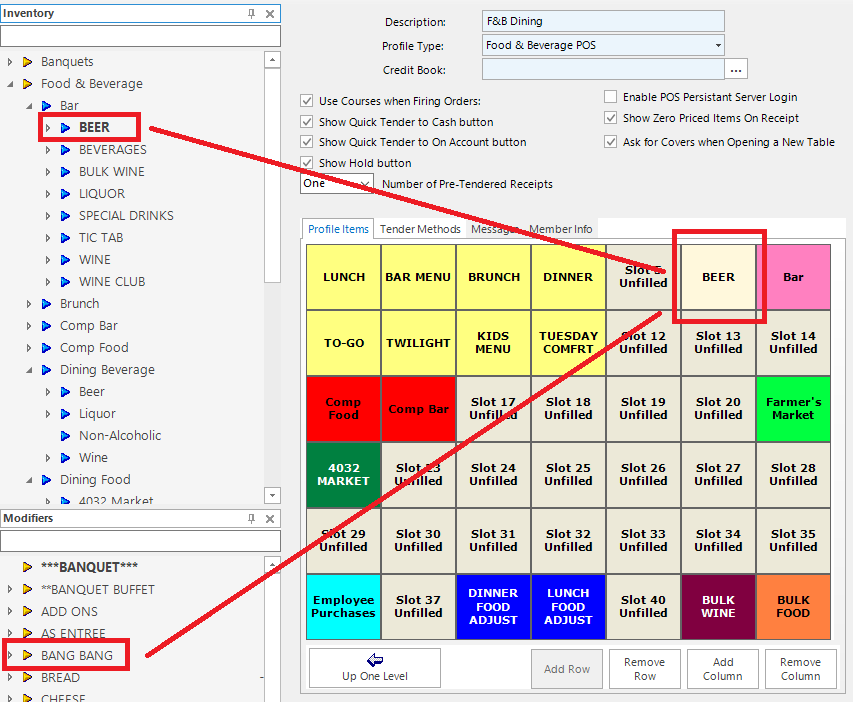The height and width of the screenshot is (702, 853).
Task: Enable POS Persistant Server Login checkbox
Action: tap(611, 97)
